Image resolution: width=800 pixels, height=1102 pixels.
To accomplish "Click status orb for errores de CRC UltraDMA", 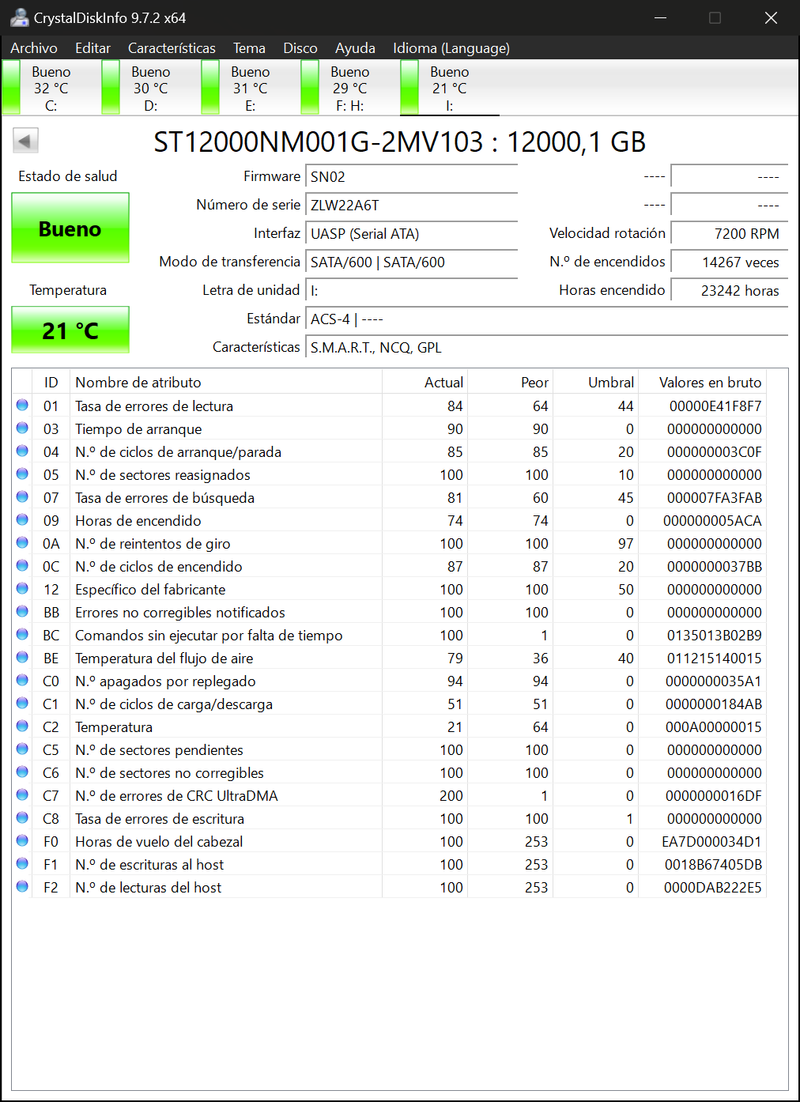I will coord(22,795).
